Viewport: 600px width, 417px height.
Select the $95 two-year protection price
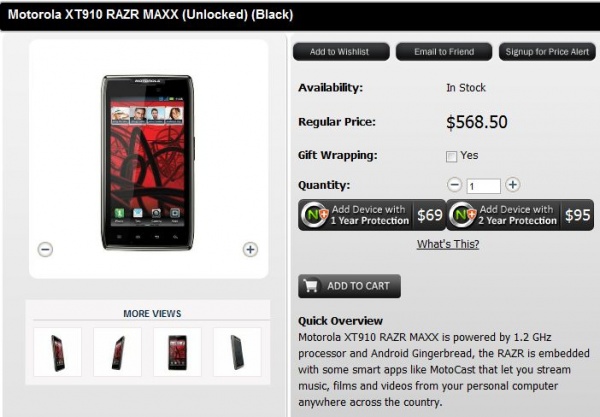[x=577, y=215]
